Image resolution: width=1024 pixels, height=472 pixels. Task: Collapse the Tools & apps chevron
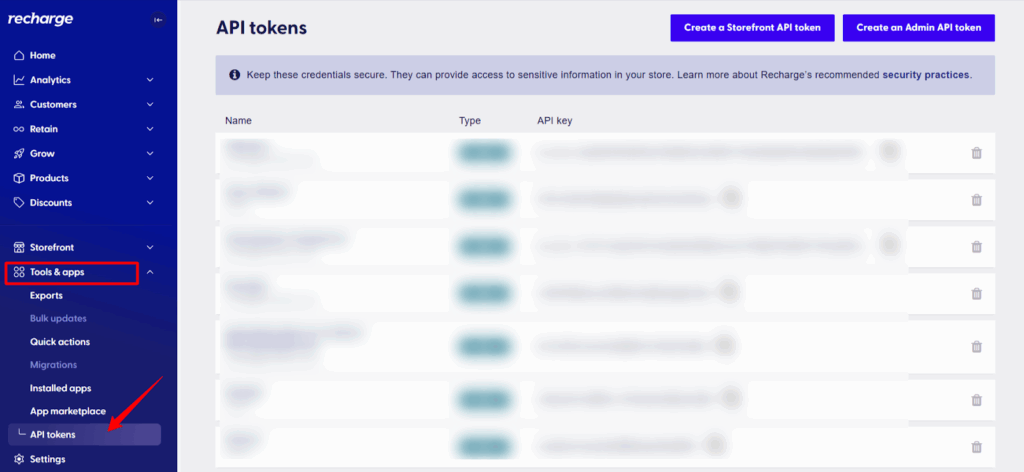(150, 272)
